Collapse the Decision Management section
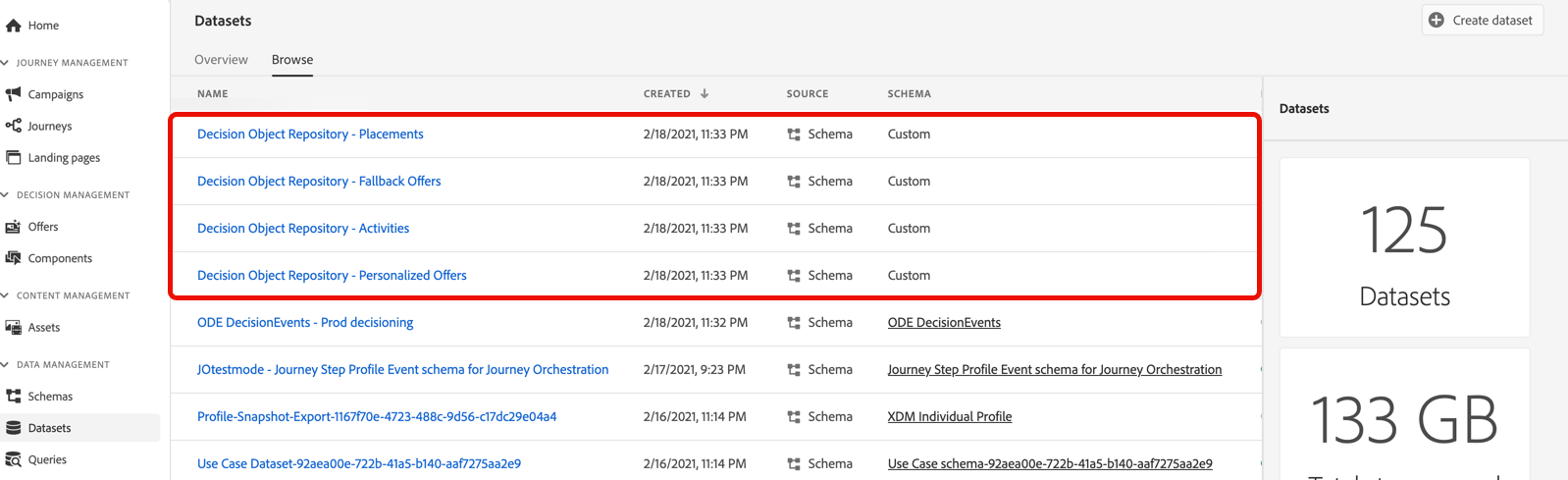 5,195
